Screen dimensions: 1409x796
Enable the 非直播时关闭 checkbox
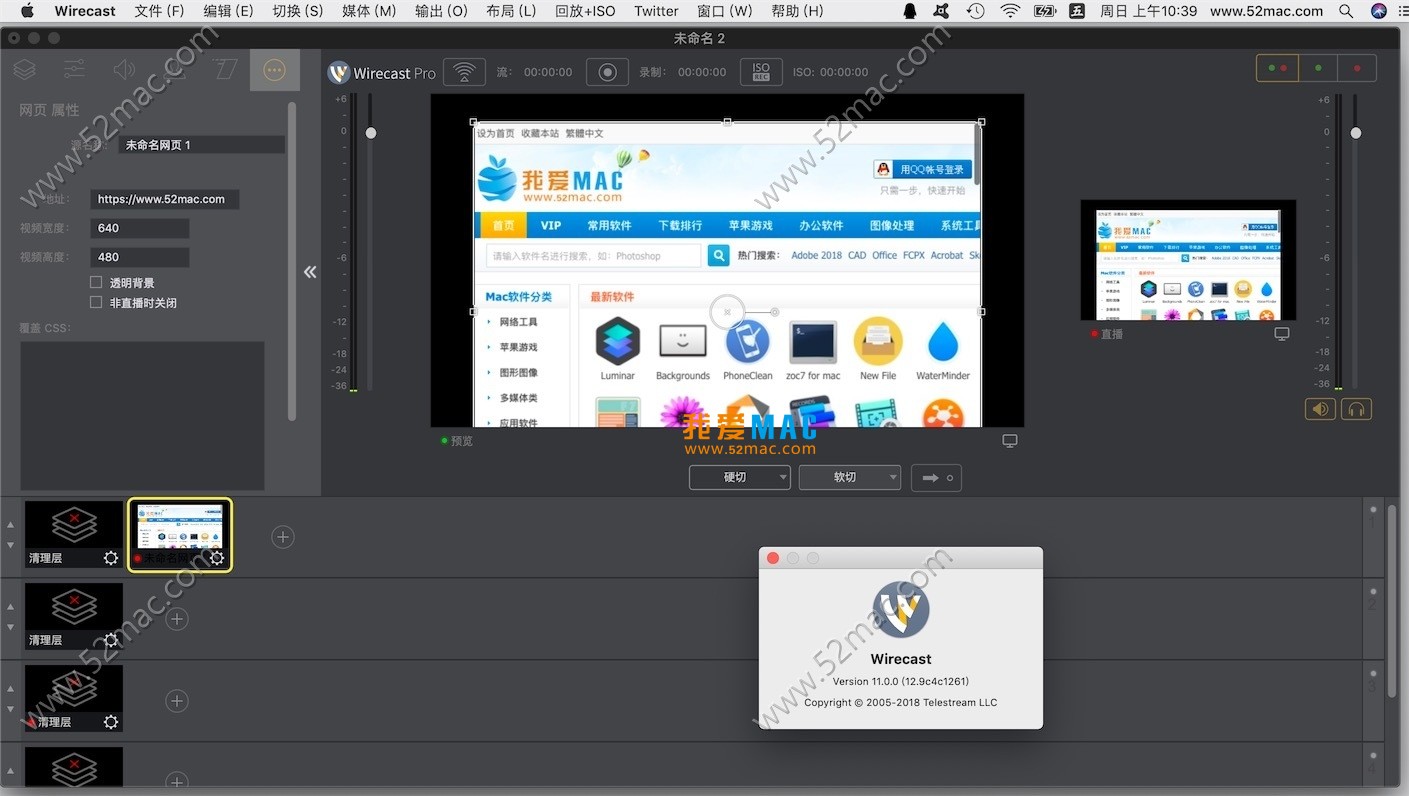pos(97,302)
